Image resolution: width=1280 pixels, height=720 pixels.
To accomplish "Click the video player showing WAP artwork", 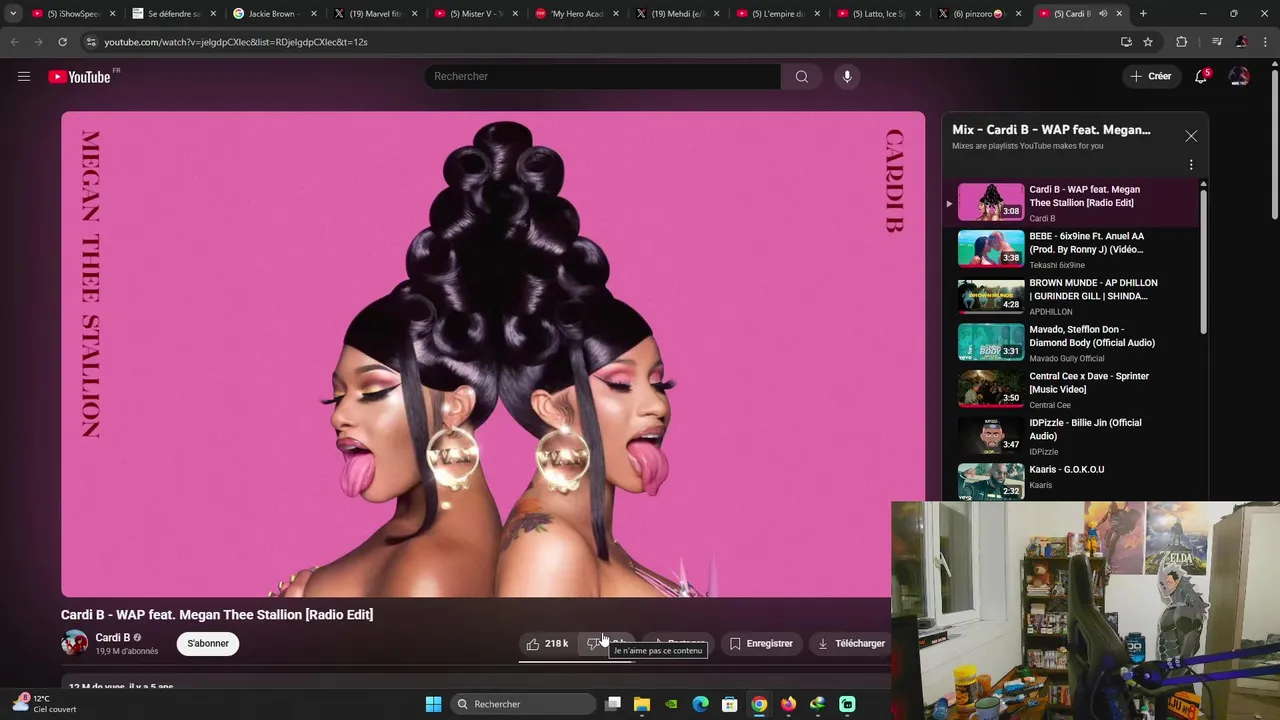I will point(493,354).
